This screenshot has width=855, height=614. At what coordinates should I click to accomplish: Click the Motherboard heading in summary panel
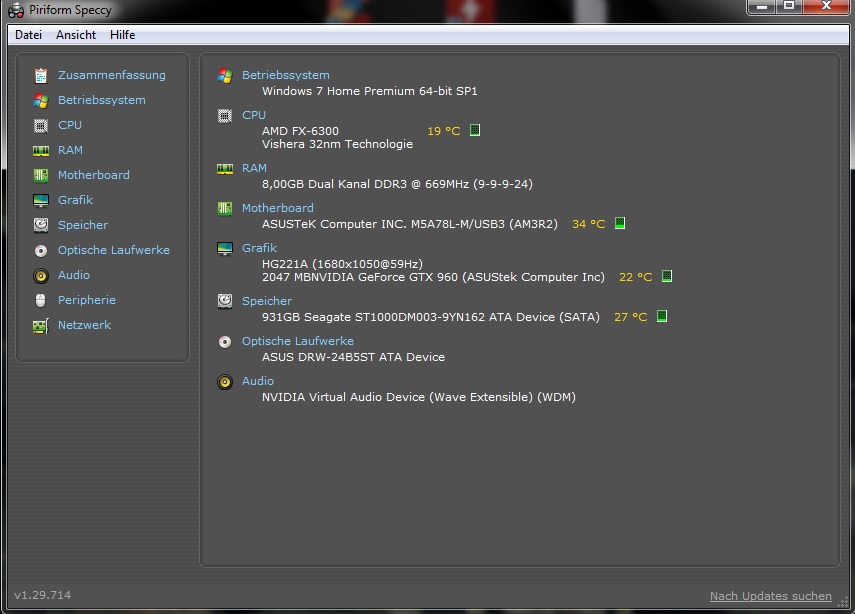pos(278,208)
